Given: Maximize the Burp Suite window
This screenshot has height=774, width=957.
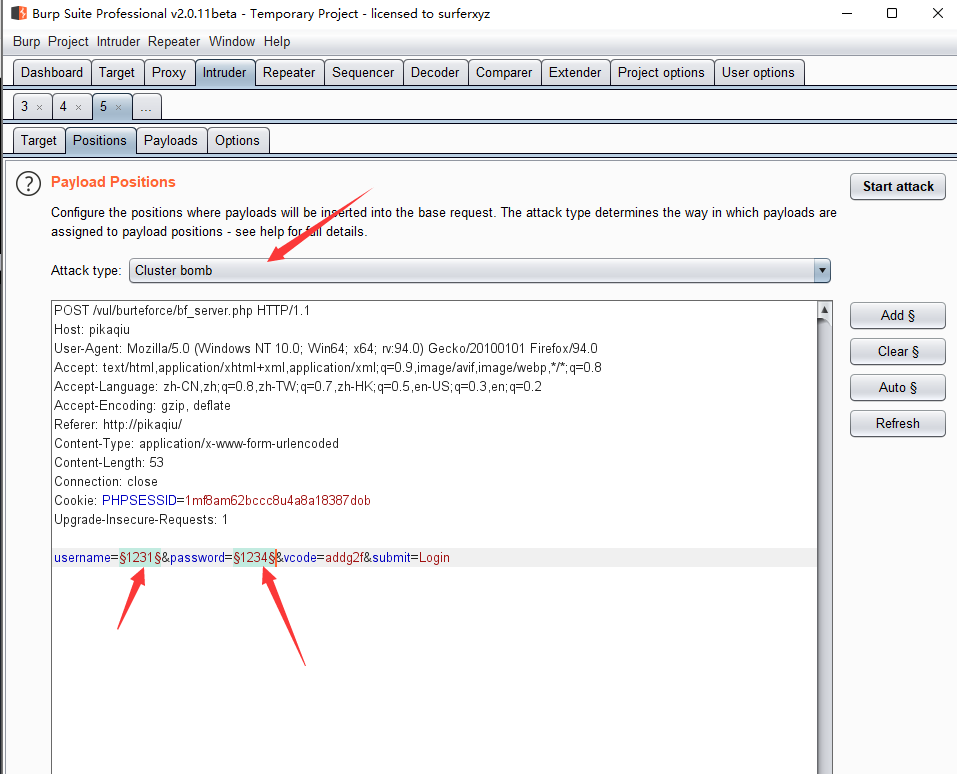Looking at the screenshot, I should click(892, 13).
